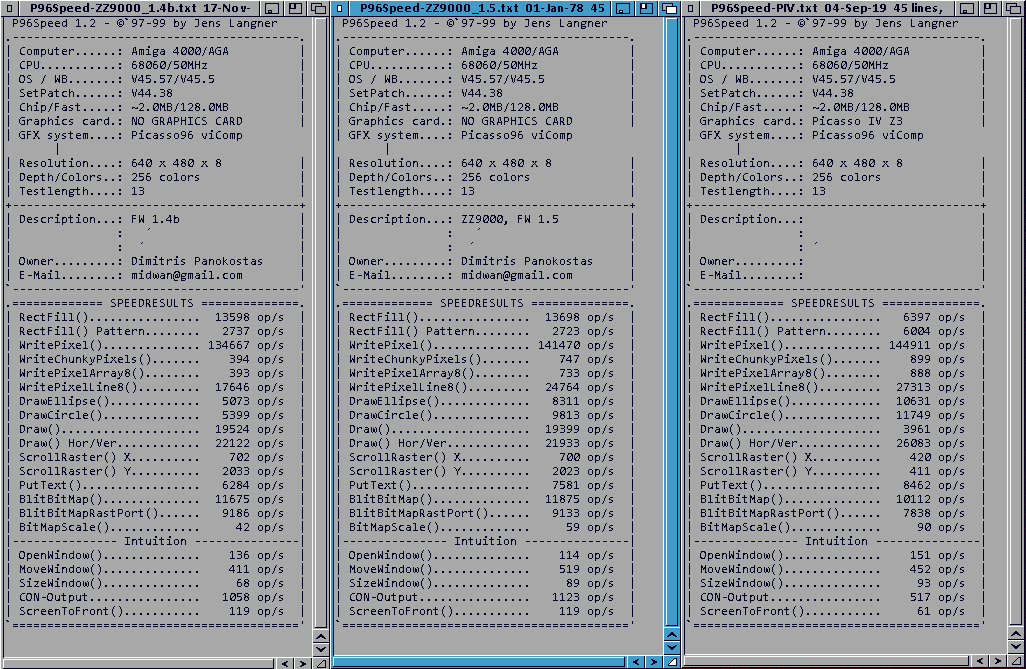Click zoom gadget of P96Speed-ZZ9000_1.5.txt window
Viewport: 1026px width, 669px height.
[646, 9]
